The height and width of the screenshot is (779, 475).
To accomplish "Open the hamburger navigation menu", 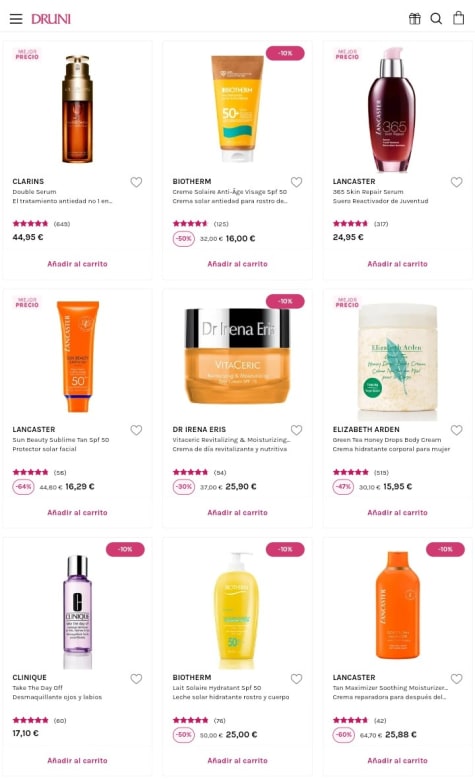I will point(16,19).
